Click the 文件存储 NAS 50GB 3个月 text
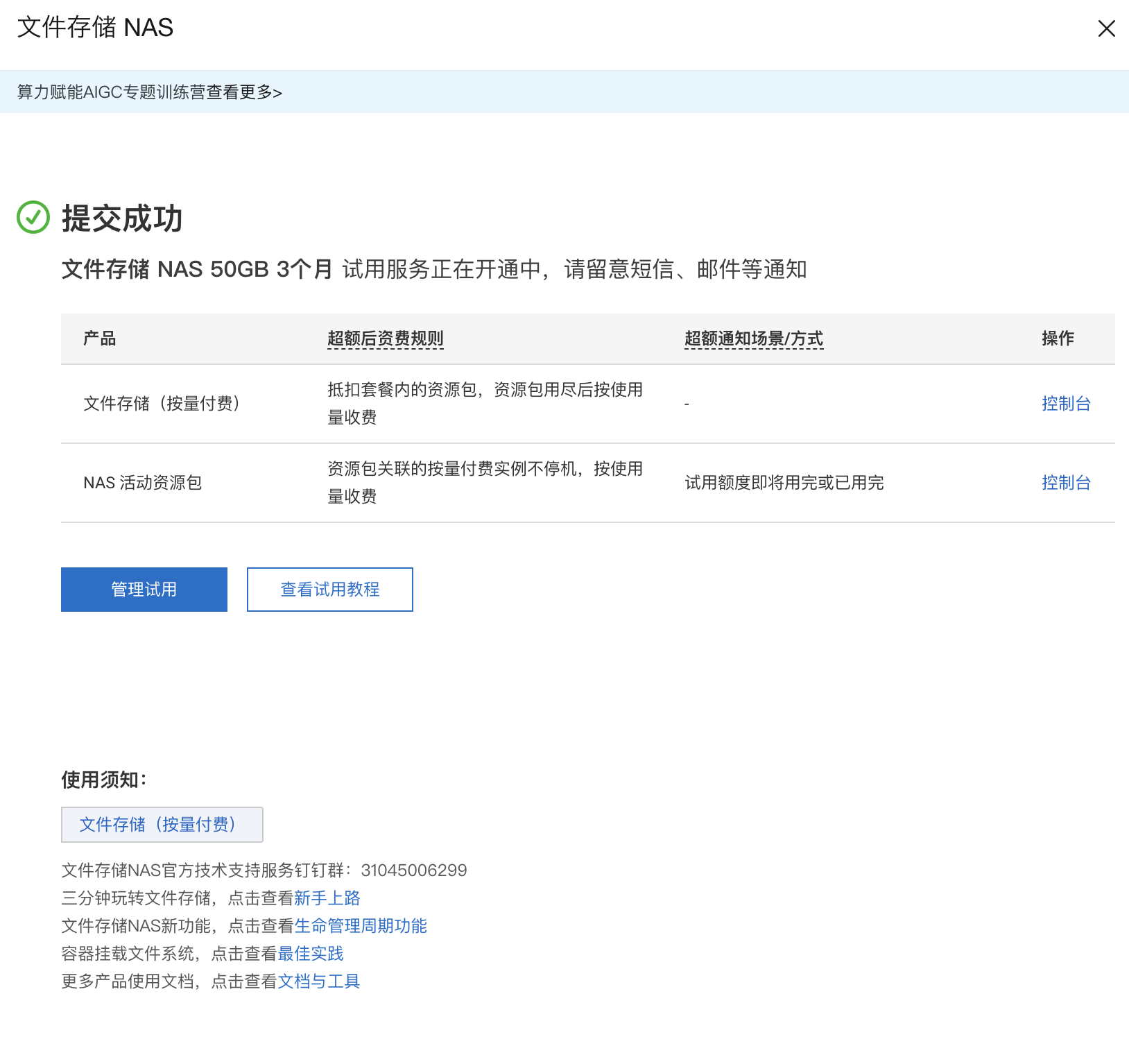Viewport: 1129px width, 1064px height. [197, 269]
